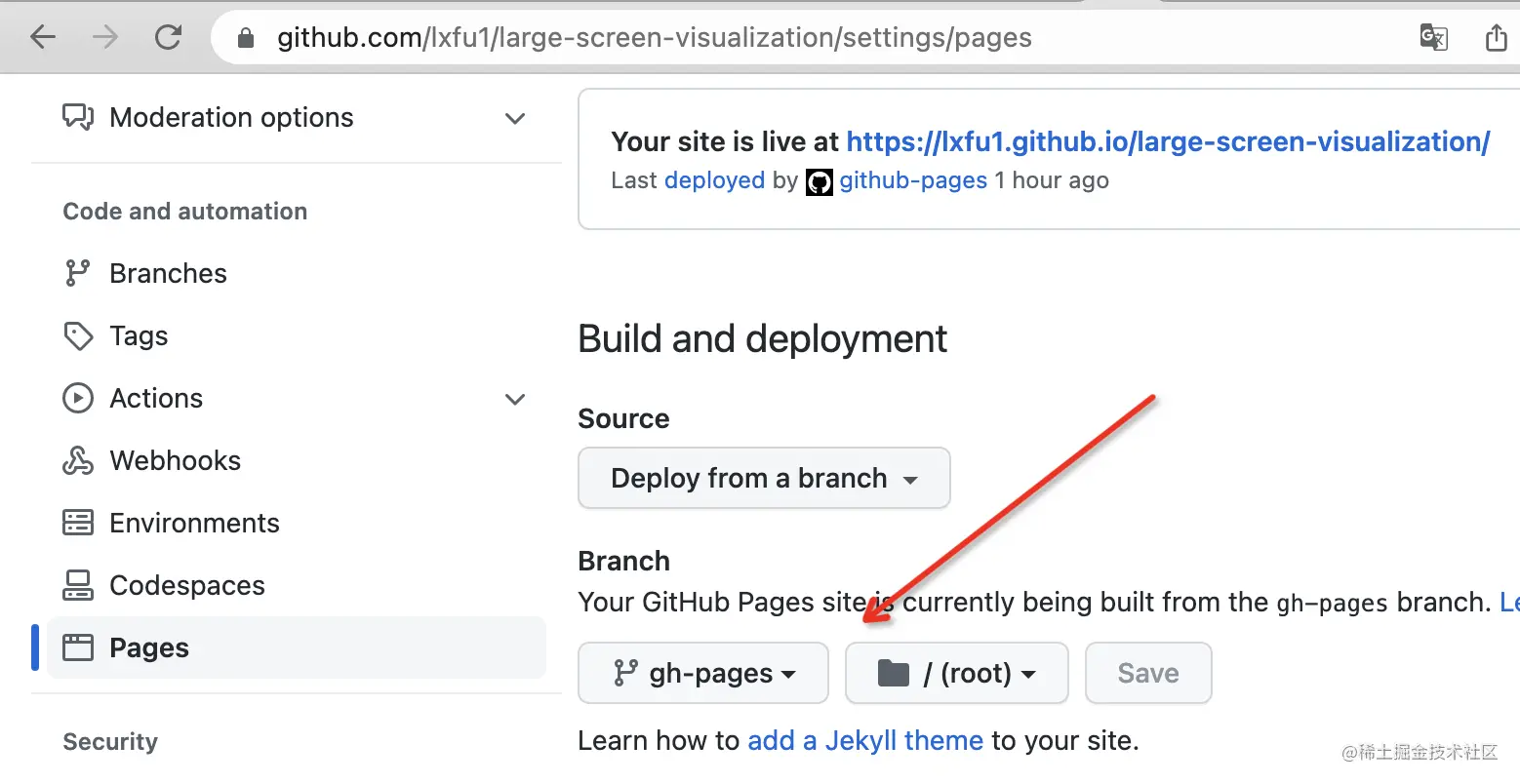Click the Pages browser-window icon in the sidebar
This screenshot has width=1520, height=784.
point(78,647)
